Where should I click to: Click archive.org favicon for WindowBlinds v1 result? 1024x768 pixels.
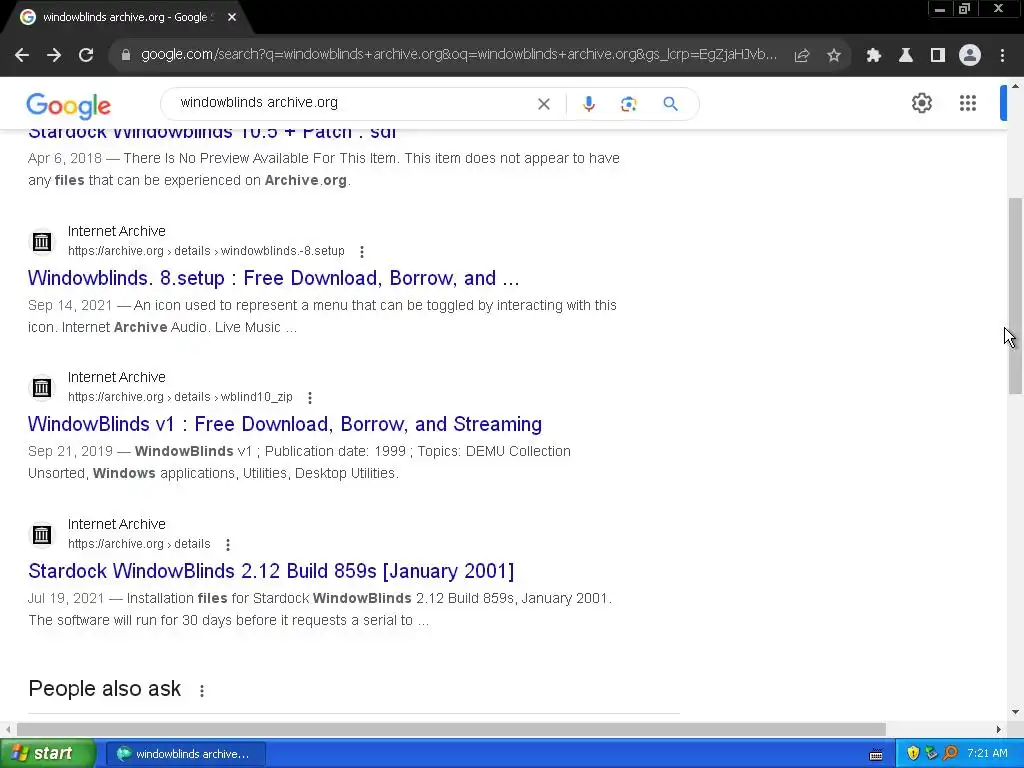coord(42,388)
